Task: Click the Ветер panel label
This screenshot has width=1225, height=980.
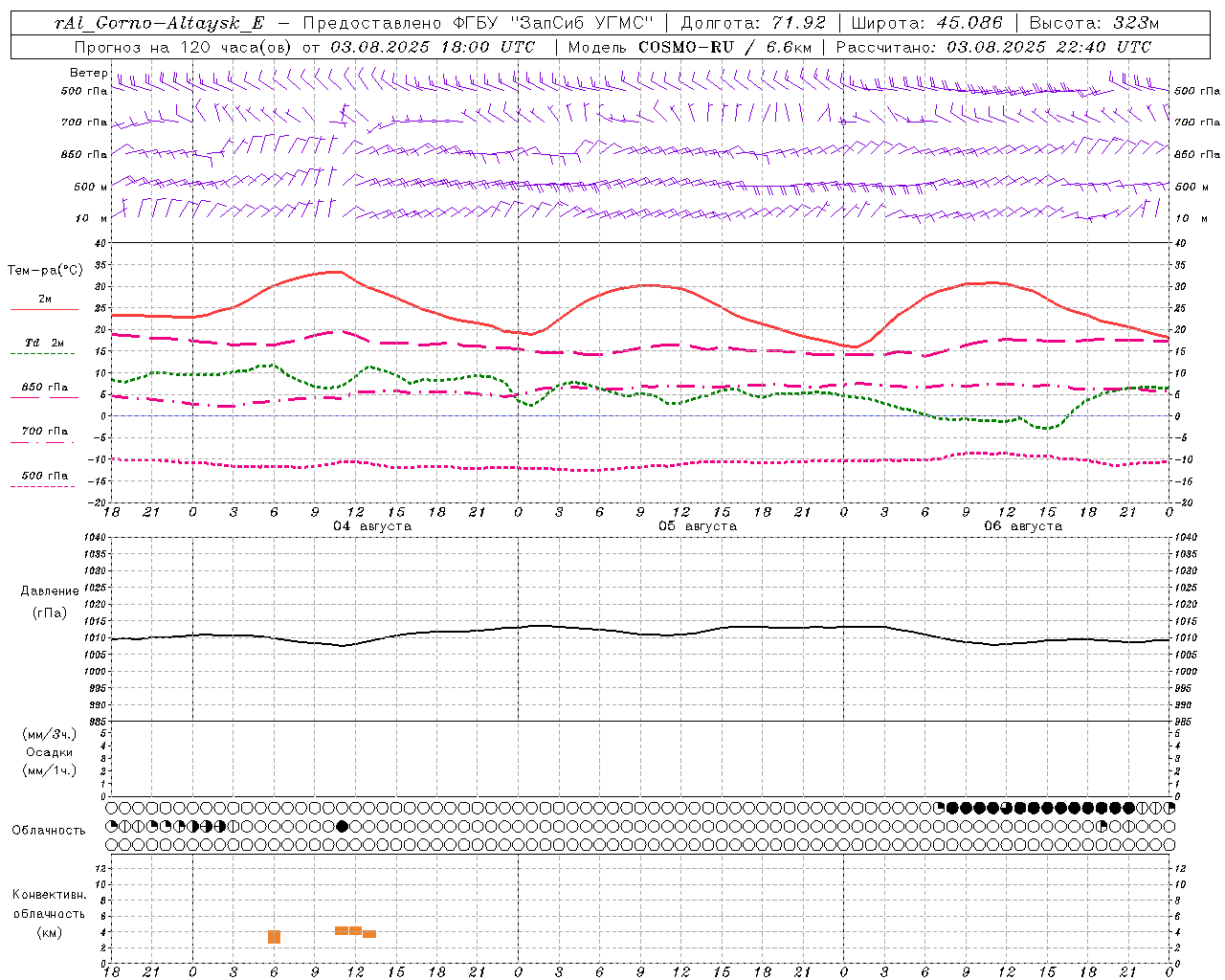Action: (x=88, y=73)
